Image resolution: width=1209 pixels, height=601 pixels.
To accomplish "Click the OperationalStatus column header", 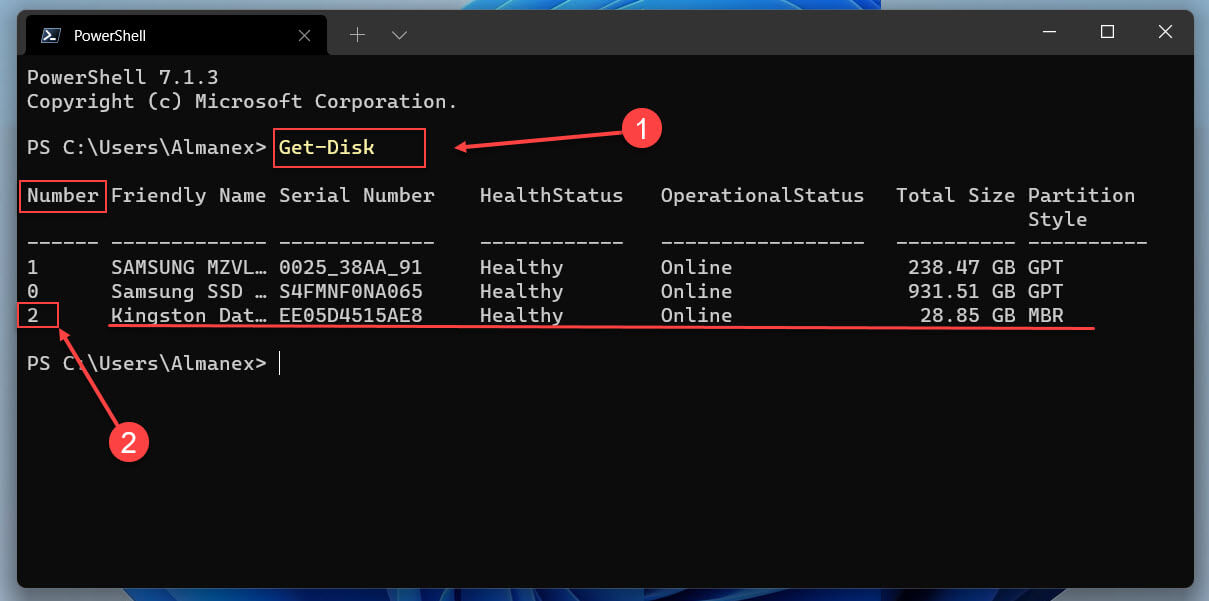I will pos(762,195).
